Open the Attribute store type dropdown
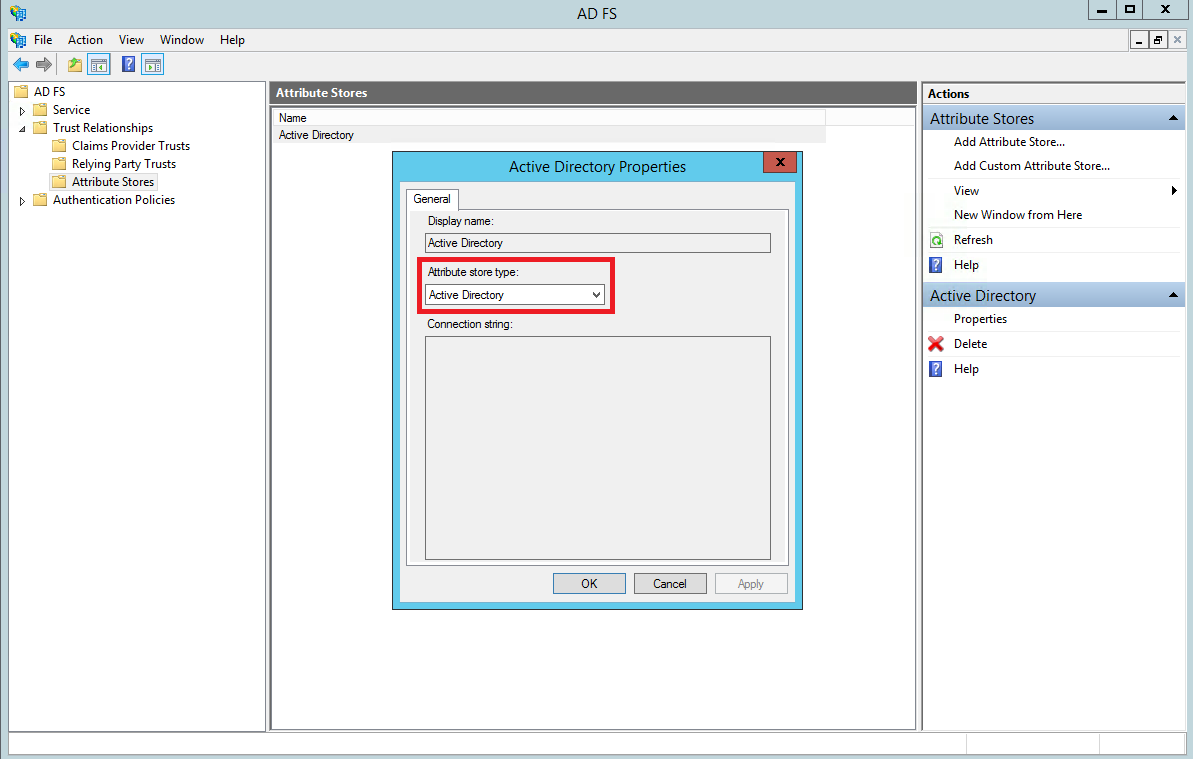Image resolution: width=1193 pixels, height=759 pixels. pos(596,295)
